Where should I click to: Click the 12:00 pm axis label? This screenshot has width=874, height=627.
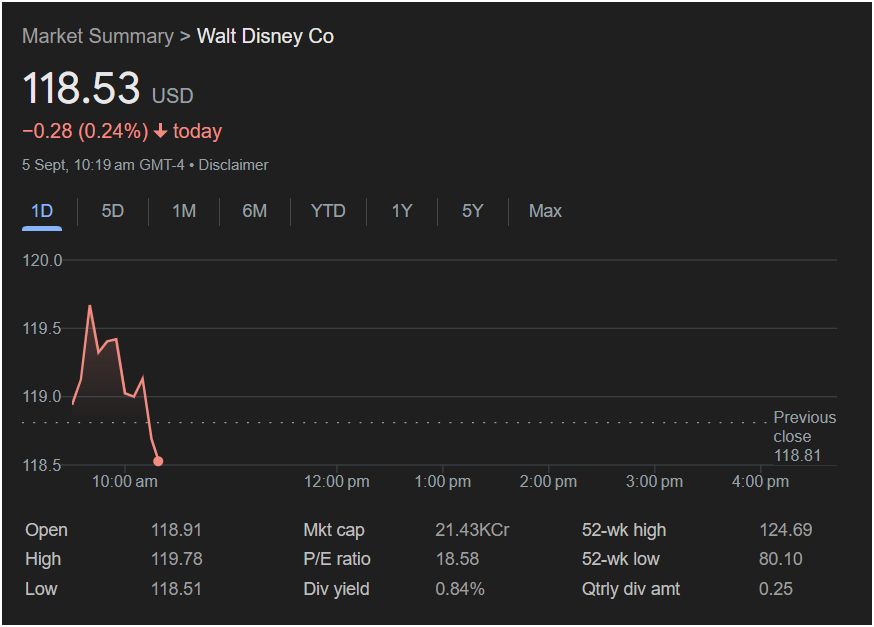(337, 482)
